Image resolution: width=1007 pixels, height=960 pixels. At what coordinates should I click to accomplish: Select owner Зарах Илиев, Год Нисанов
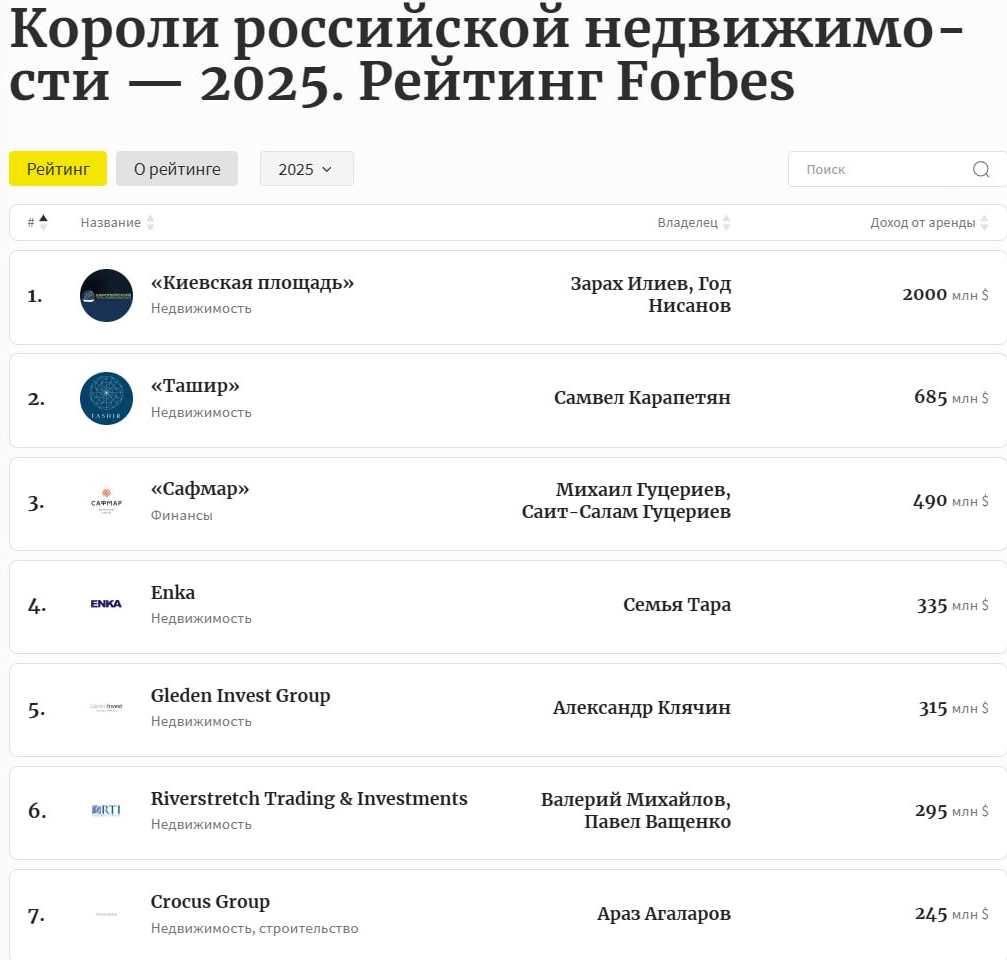click(651, 294)
